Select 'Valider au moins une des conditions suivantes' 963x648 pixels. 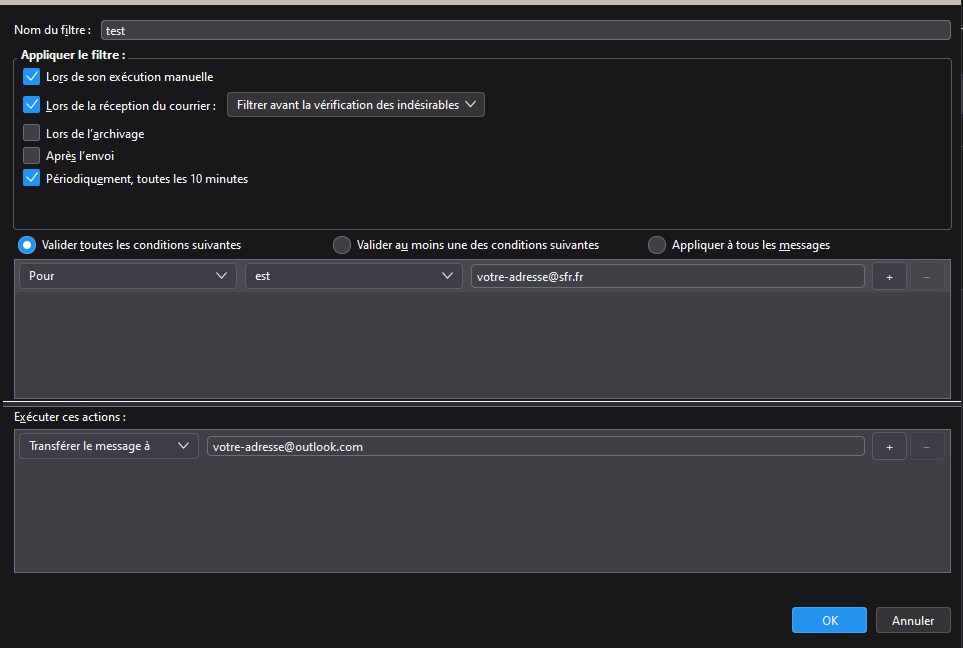click(342, 245)
